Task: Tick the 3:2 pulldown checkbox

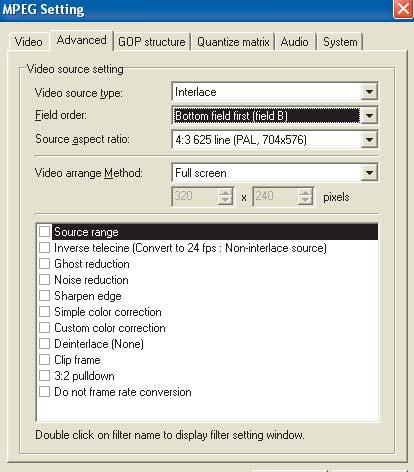Action: [44, 375]
